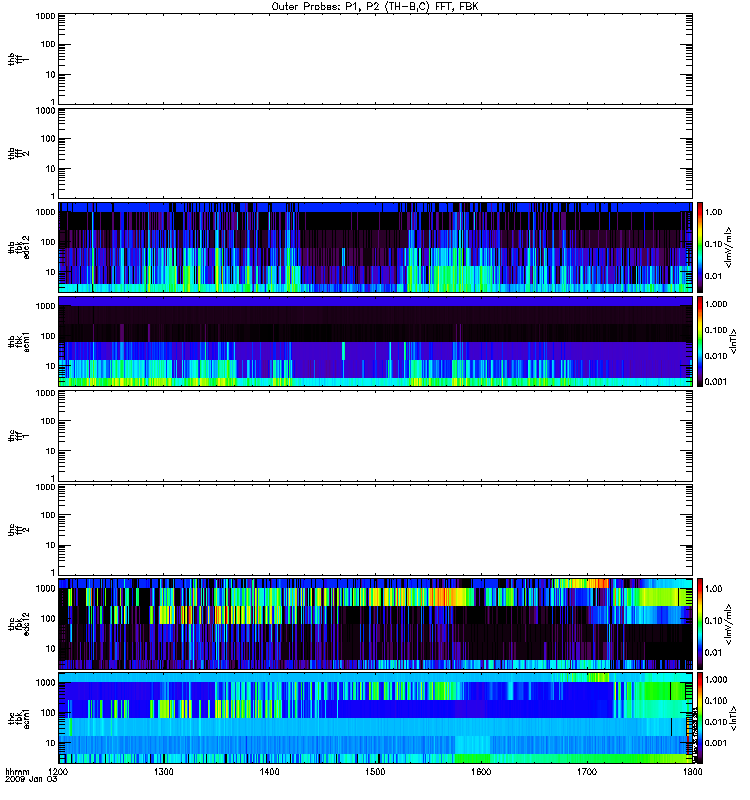Select the thb fbk scm1 color bar
The height and width of the screenshot is (800, 750).
700,341
